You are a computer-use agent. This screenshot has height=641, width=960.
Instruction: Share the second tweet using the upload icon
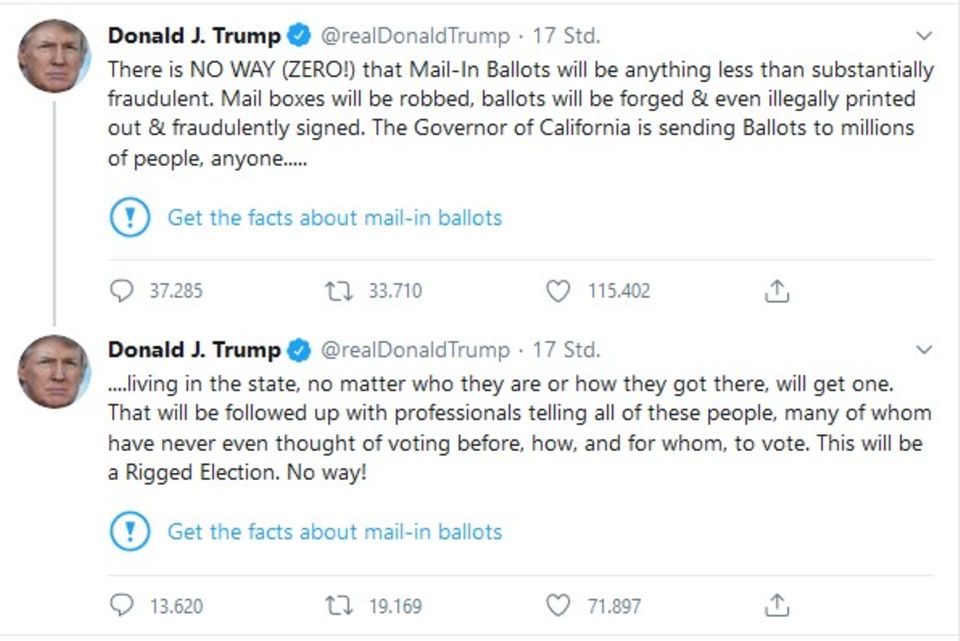click(x=777, y=605)
